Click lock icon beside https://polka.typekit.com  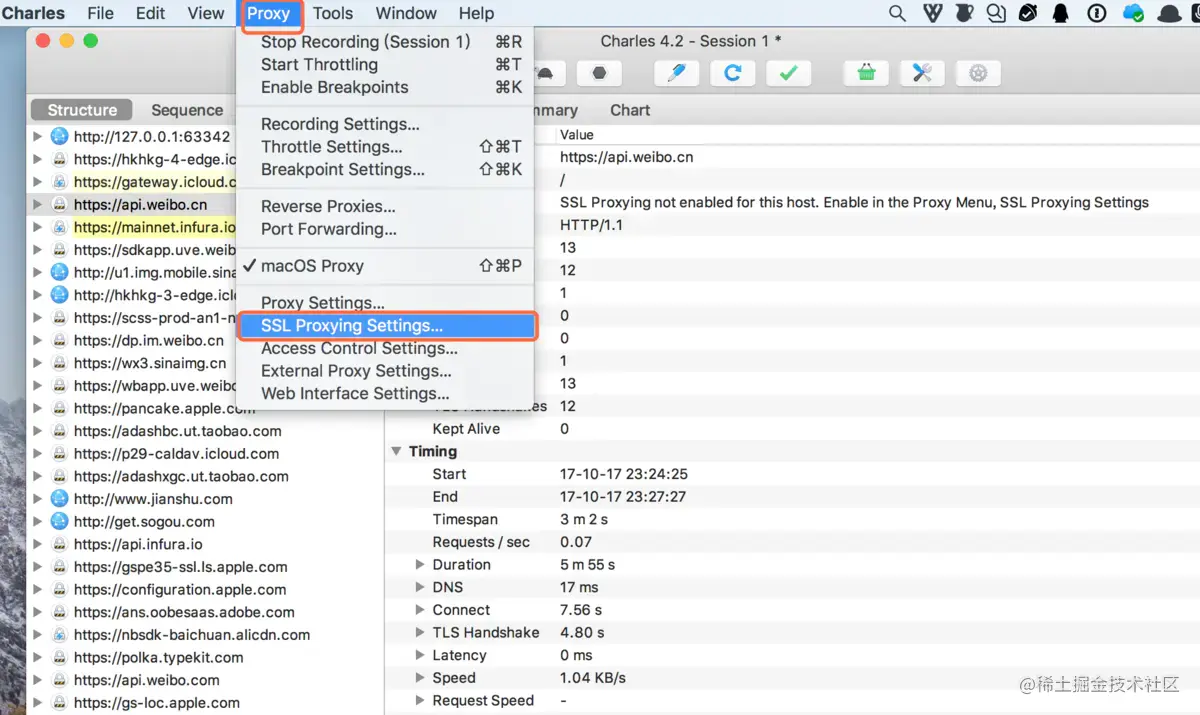pos(59,658)
